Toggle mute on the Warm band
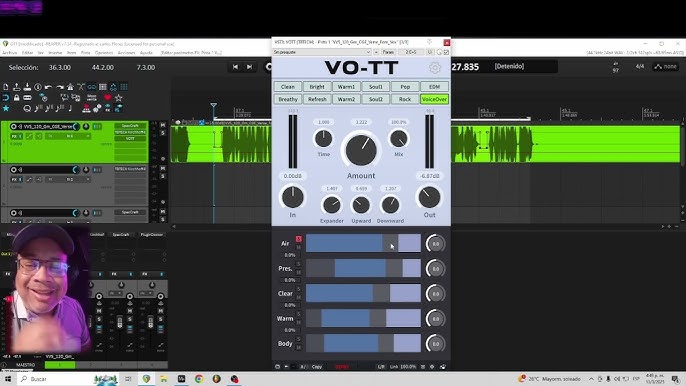Image resolution: width=686 pixels, height=386 pixels. 299,323
